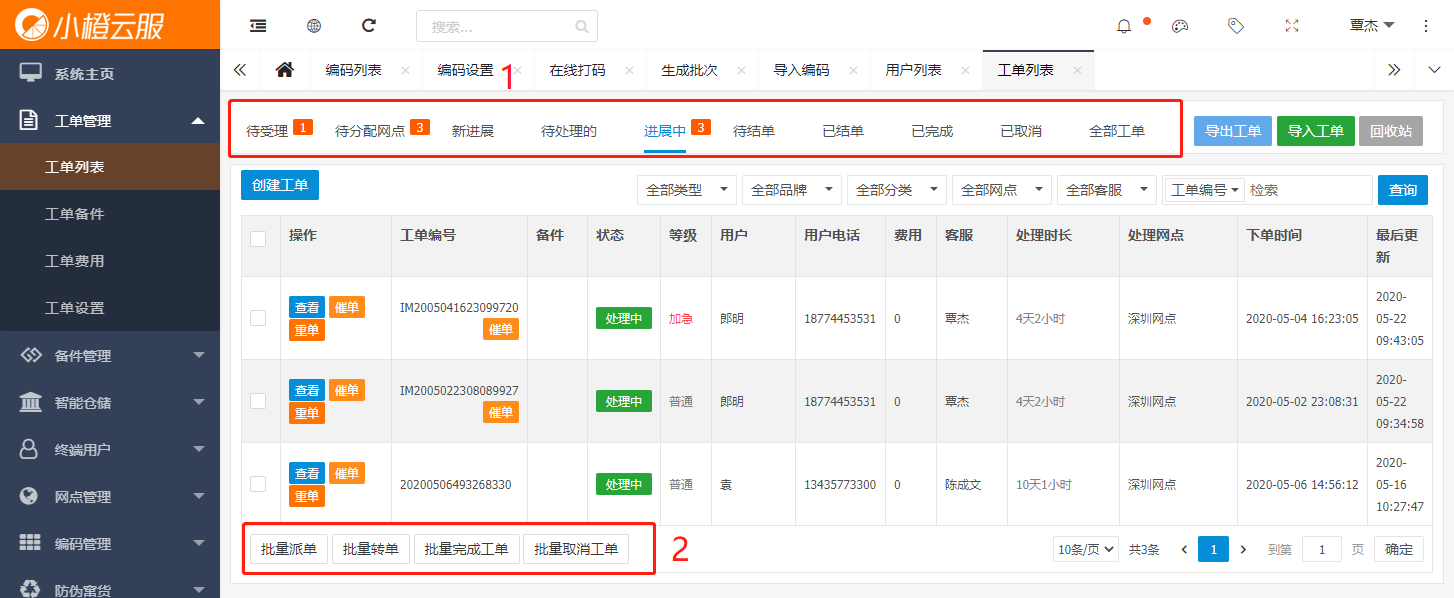Go to the home tab icon
The width and height of the screenshot is (1454, 598).
pos(285,70)
